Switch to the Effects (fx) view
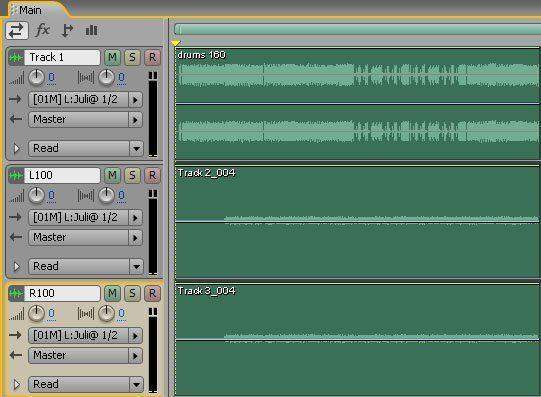This screenshot has height=397, width=541. pyautogui.click(x=43, y=30)
